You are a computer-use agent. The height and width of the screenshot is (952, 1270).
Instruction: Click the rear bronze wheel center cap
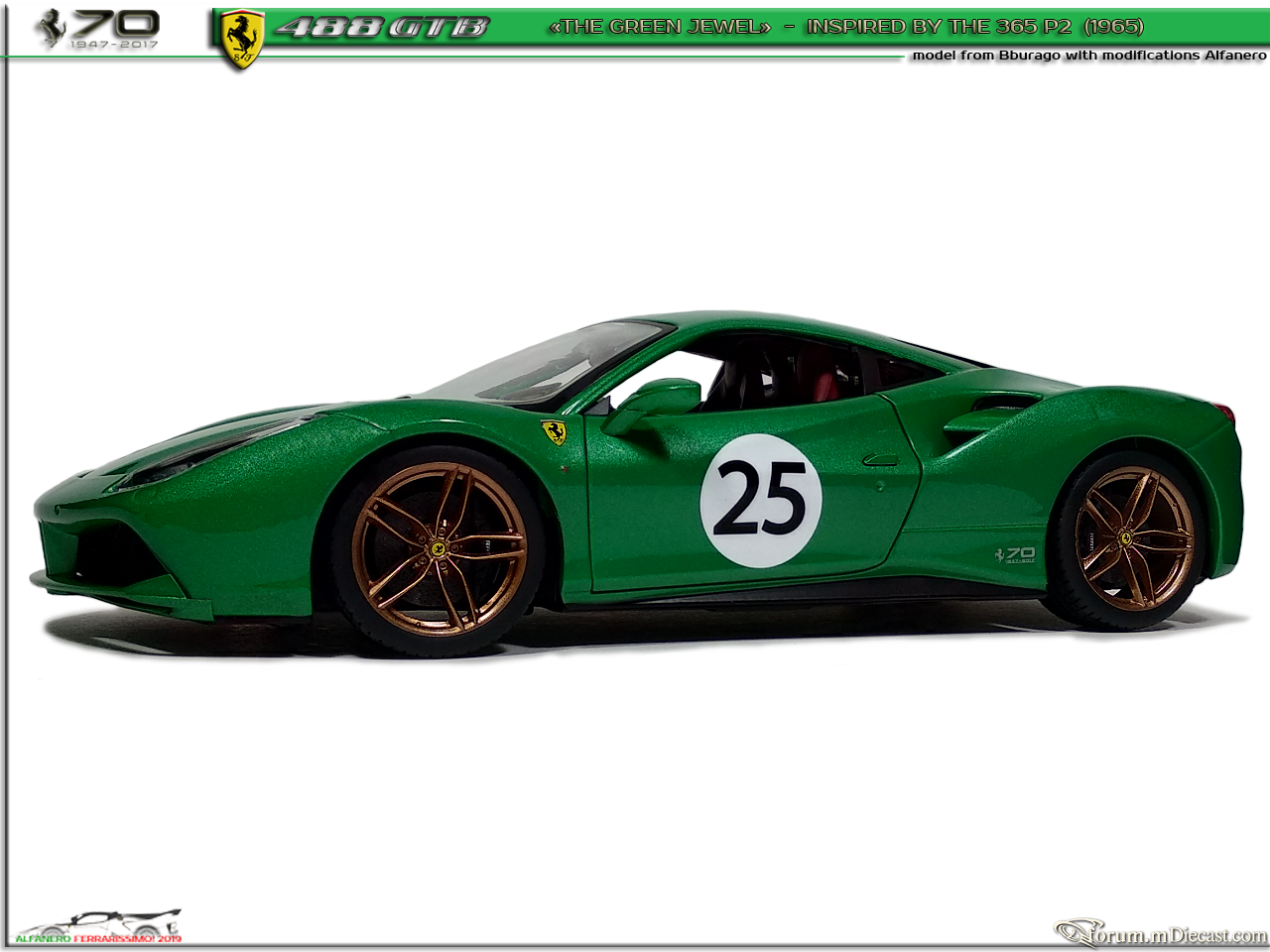(1128, 538)
